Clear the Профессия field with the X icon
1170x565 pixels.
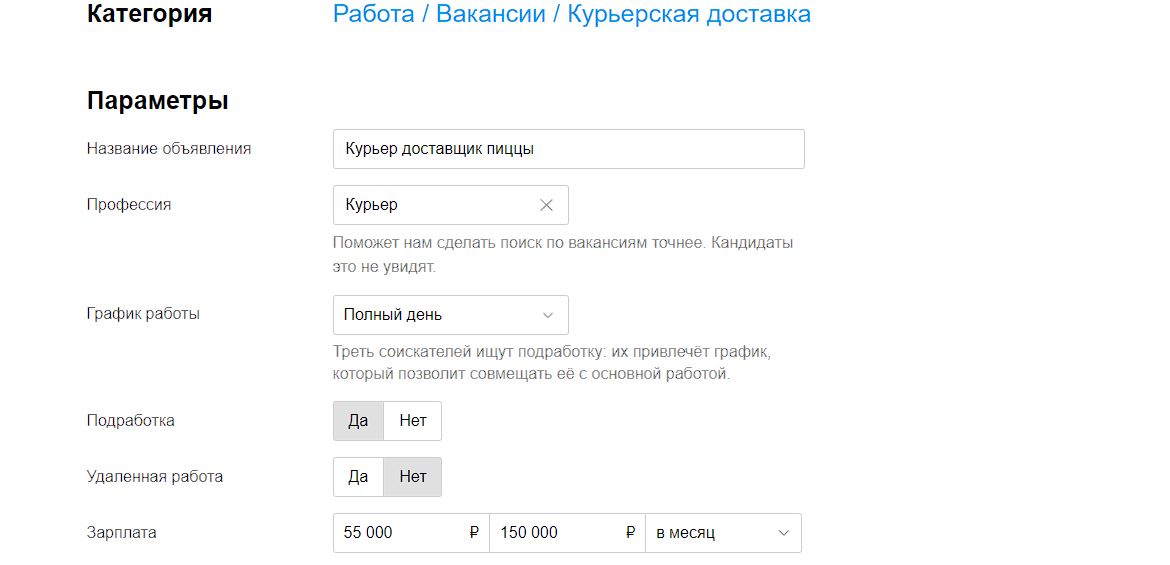point(546,205)
